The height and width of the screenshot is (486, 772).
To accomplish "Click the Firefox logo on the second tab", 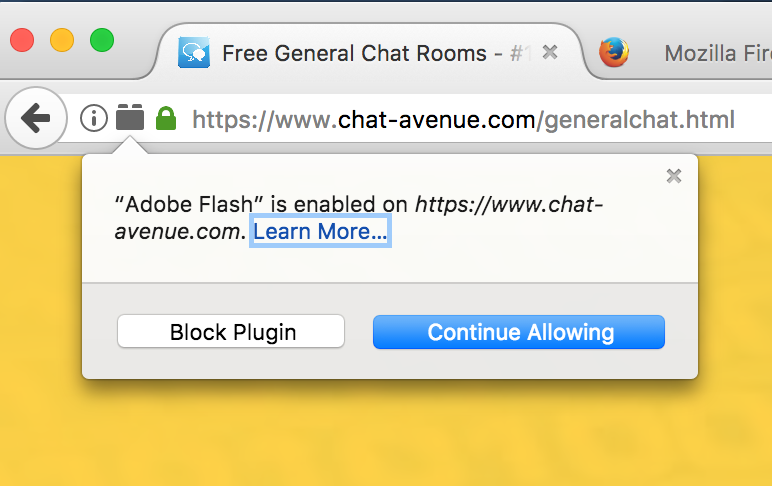I will (x=614, y=53).
